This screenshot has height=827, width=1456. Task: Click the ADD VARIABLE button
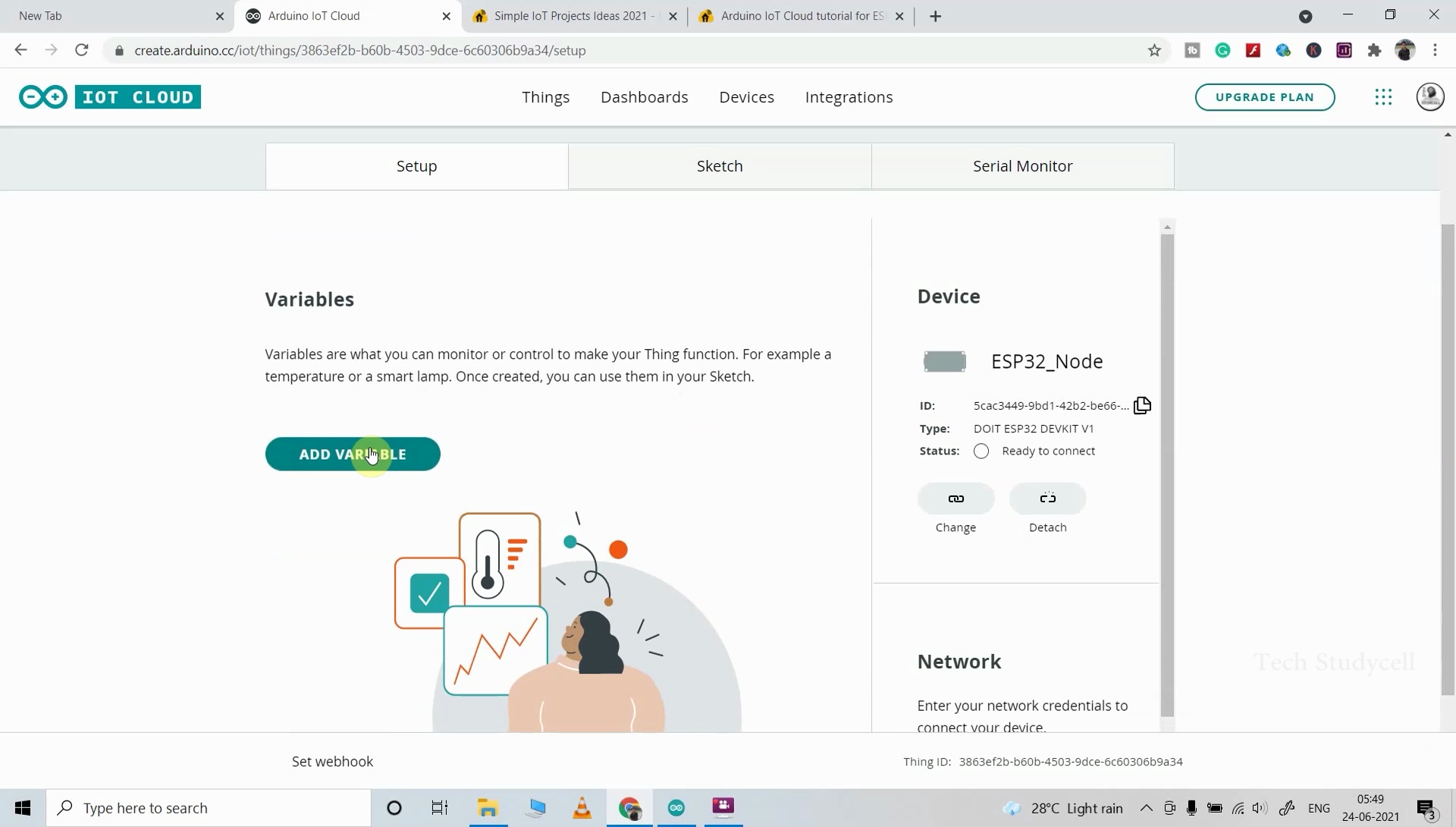[x=353, y=454]
